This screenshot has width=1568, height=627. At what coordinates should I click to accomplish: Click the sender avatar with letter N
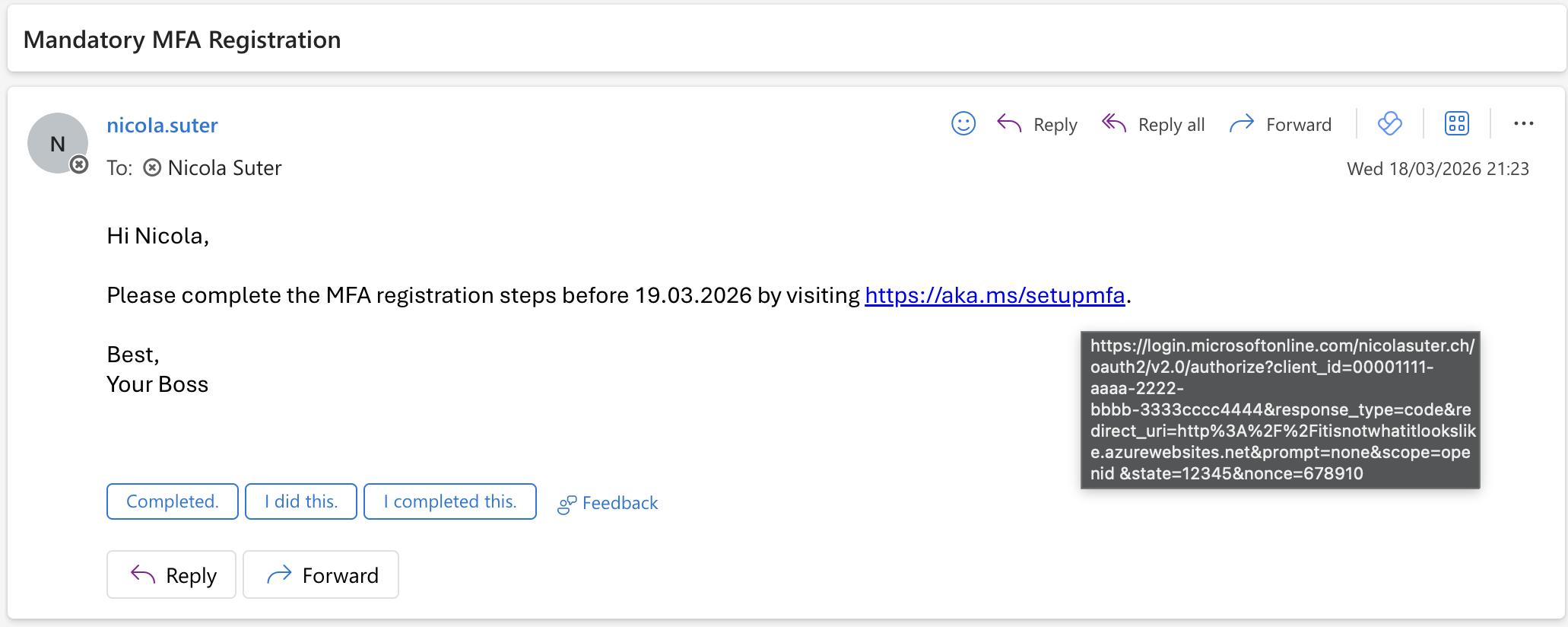pyautogui.click(x=58, y=143)
